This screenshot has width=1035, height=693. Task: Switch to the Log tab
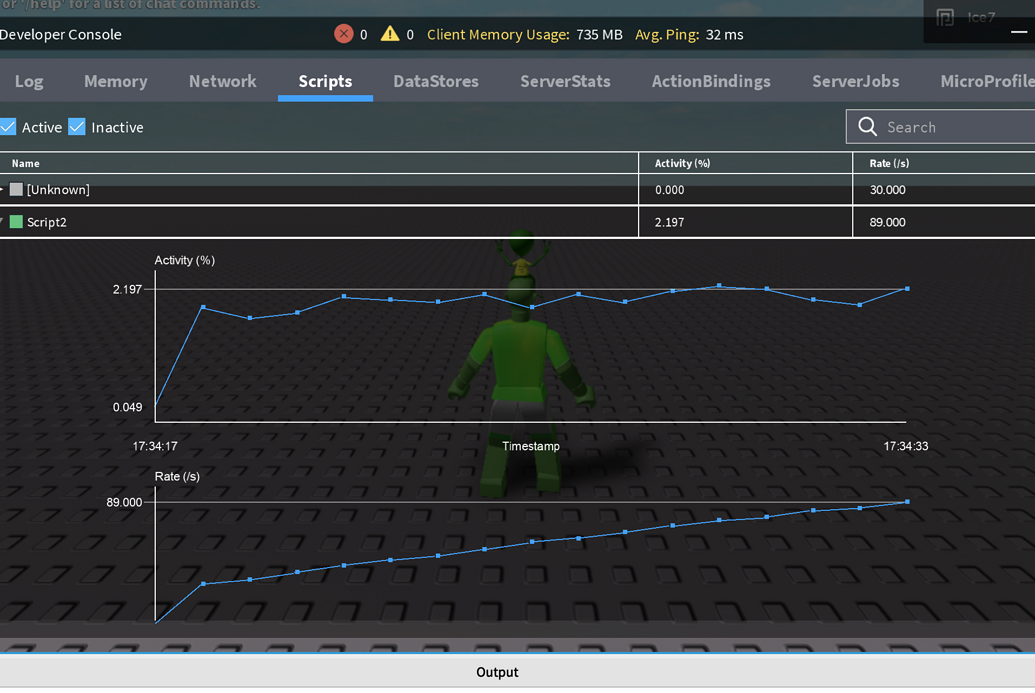pos(29,81)
